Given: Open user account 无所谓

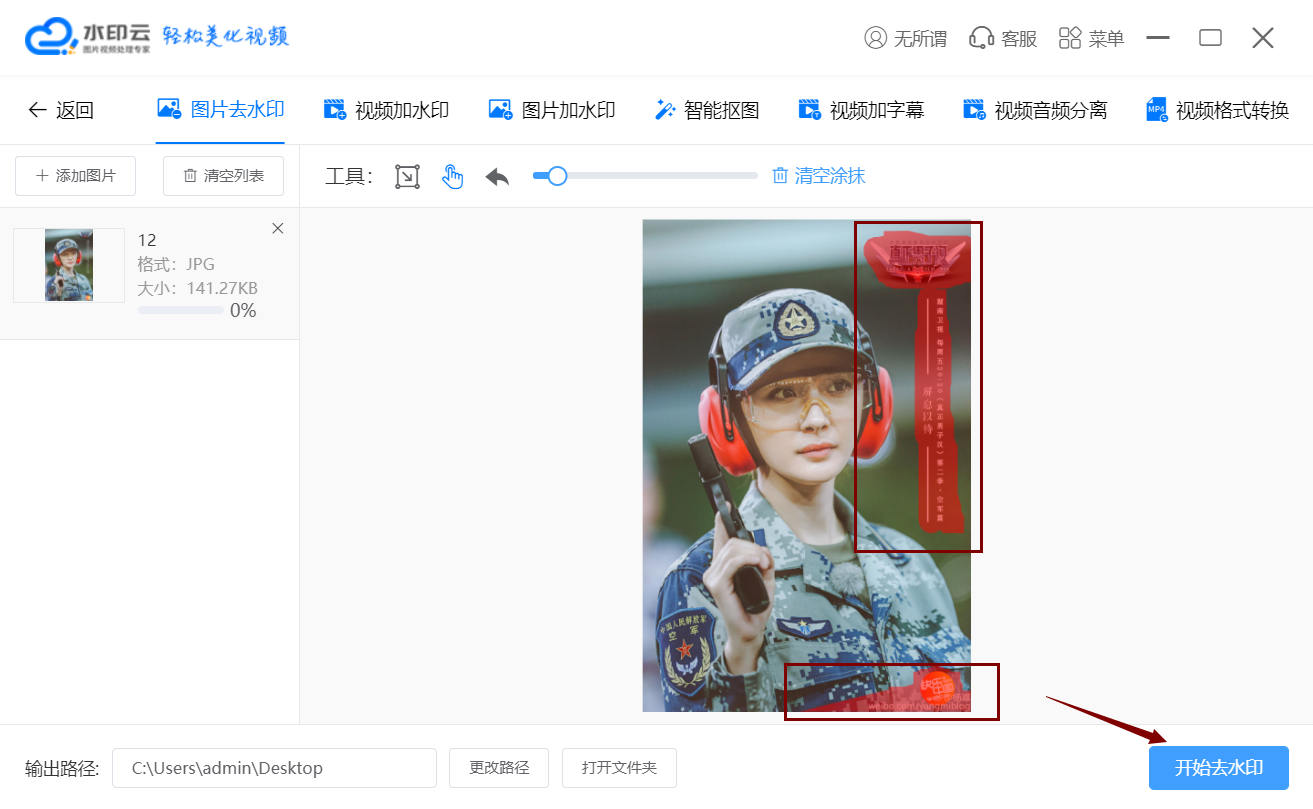Looking at the screenshot, I should pos(905,38).
